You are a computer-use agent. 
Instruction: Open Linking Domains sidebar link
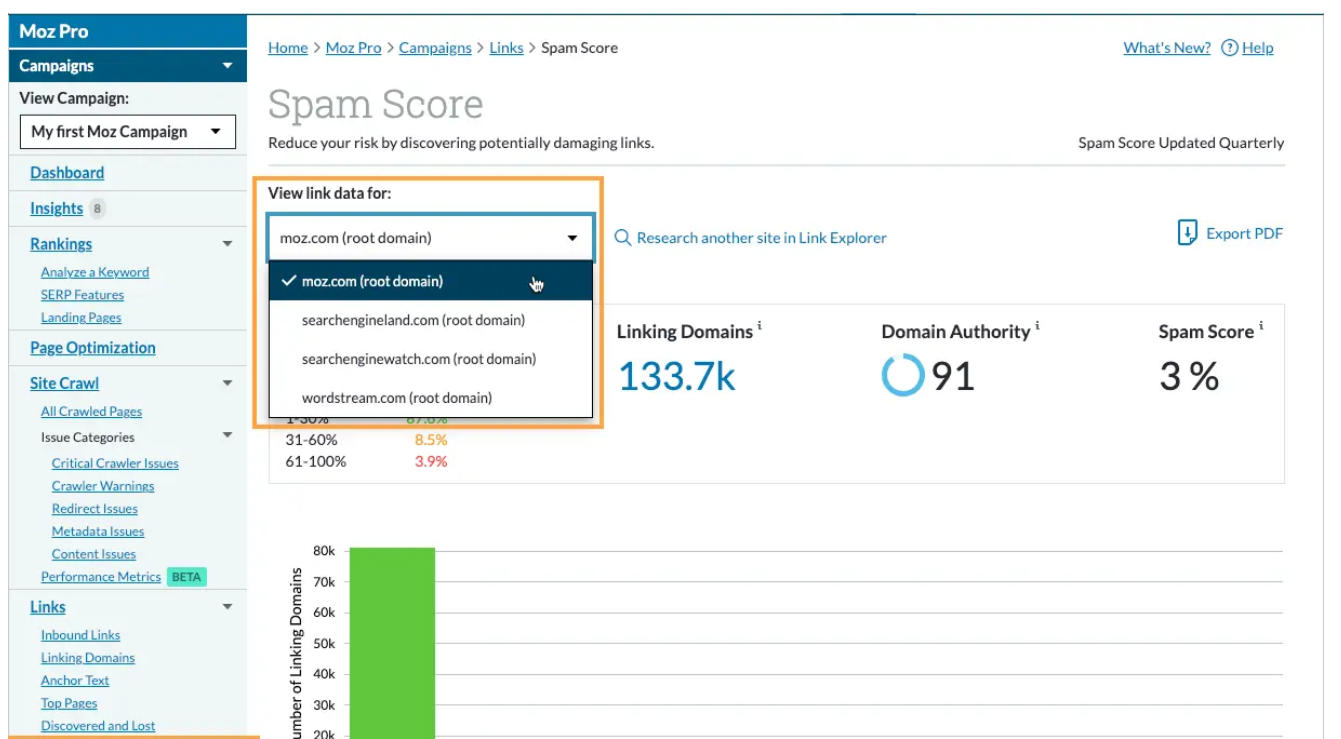coord(88,658)
